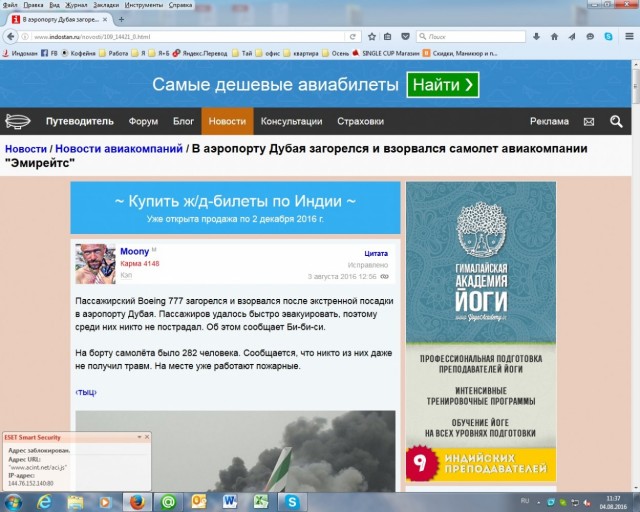Image resolution: width=640 pixels, height=512 pixels.
Task: Click the 'Цитата' quote link
Action: coord(376,254)
